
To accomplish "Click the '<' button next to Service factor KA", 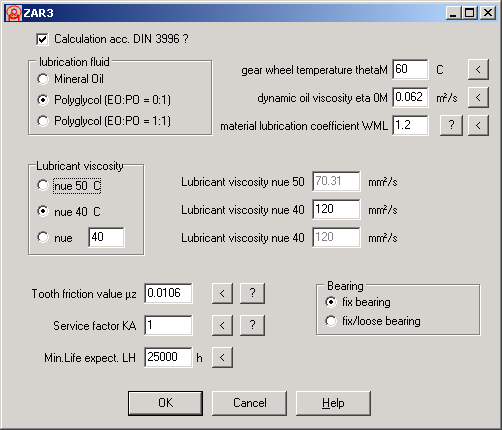I will click(222, 325).
